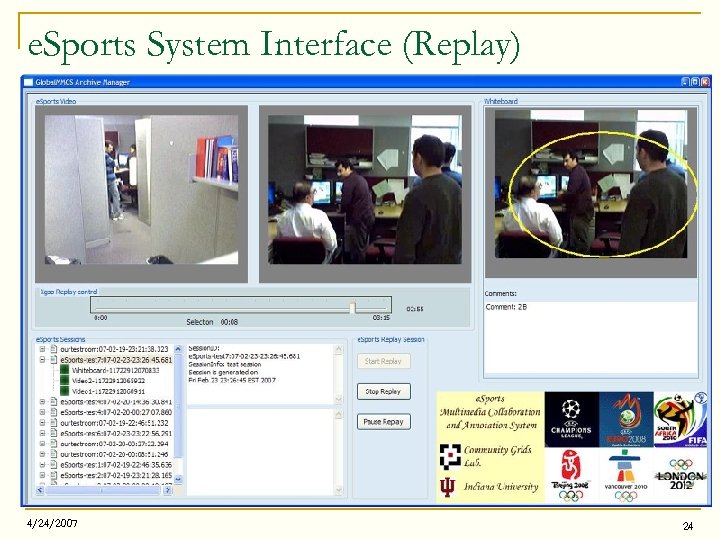
Task: Click green icon beside Whiteboard-1172291207083 stream
Action: (64, 370)
